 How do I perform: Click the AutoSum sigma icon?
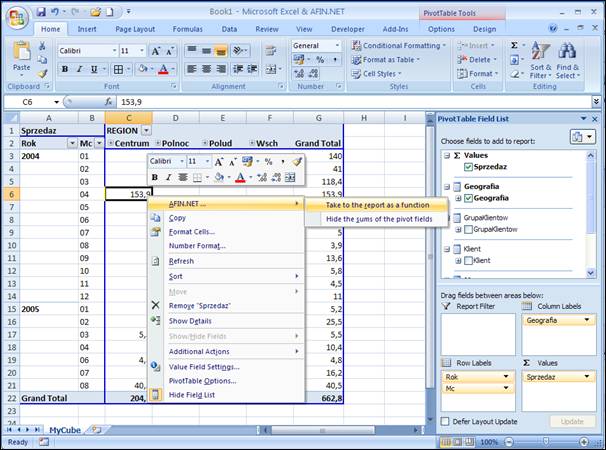point(514,46)
